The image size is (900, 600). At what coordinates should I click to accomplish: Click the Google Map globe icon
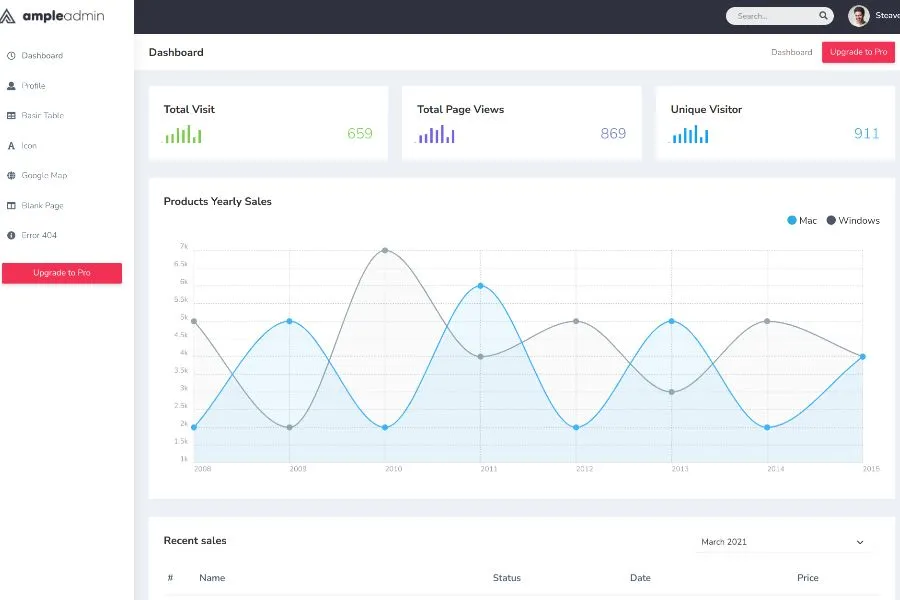11,176
